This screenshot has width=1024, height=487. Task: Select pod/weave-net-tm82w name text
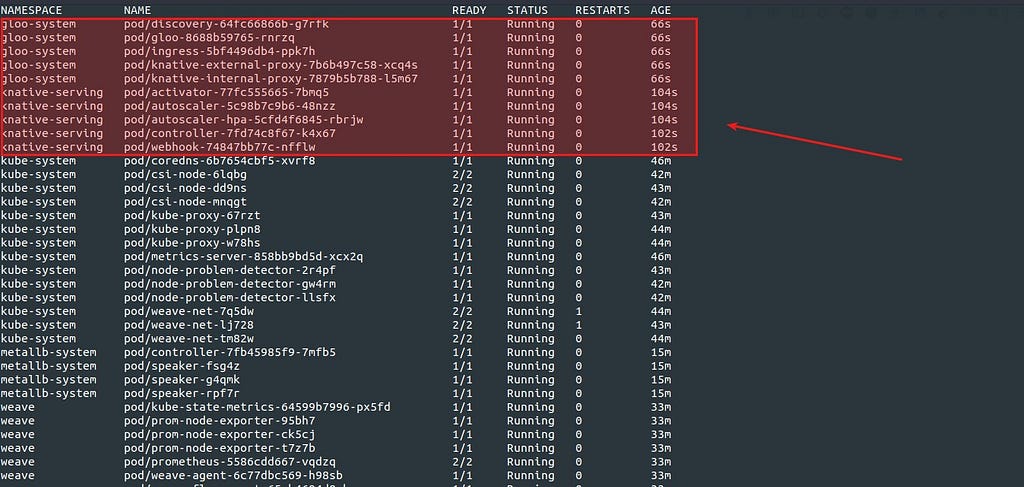(189, 339)
